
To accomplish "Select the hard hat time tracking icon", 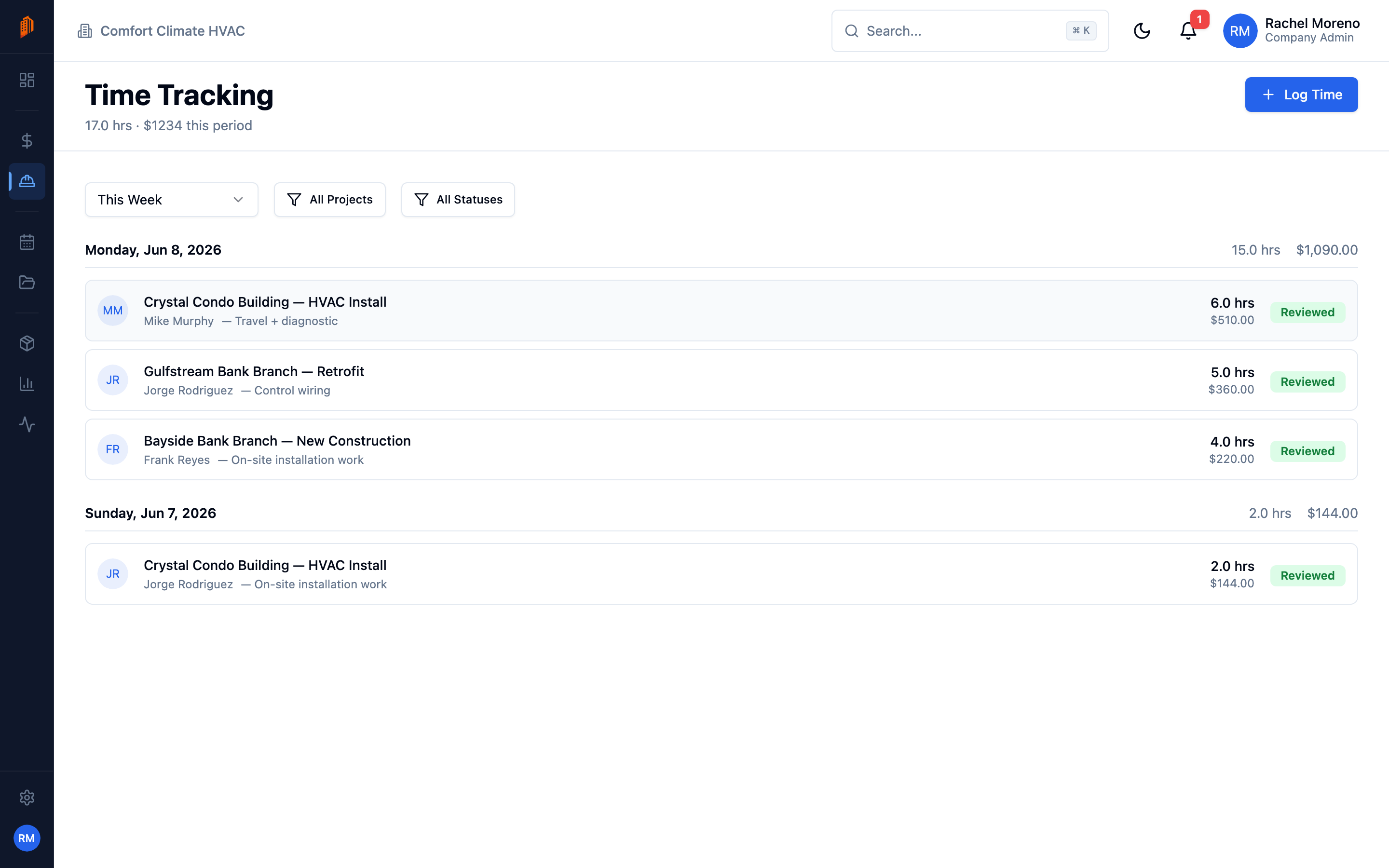I will (27, 181).
